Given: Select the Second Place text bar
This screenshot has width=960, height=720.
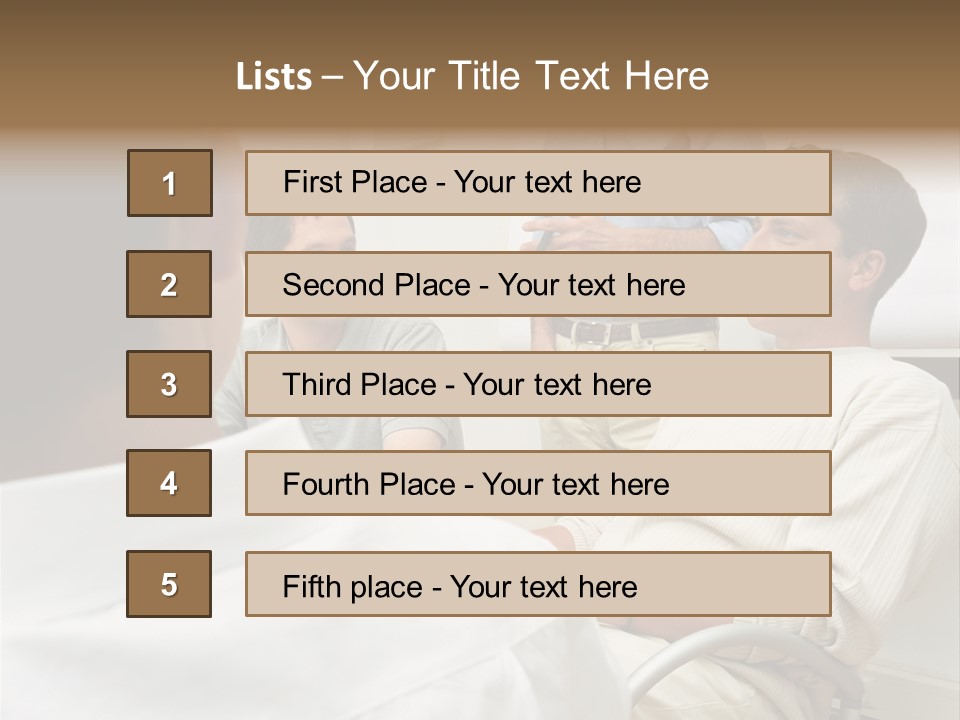Looking at the screenshot, I should point(538,284).
